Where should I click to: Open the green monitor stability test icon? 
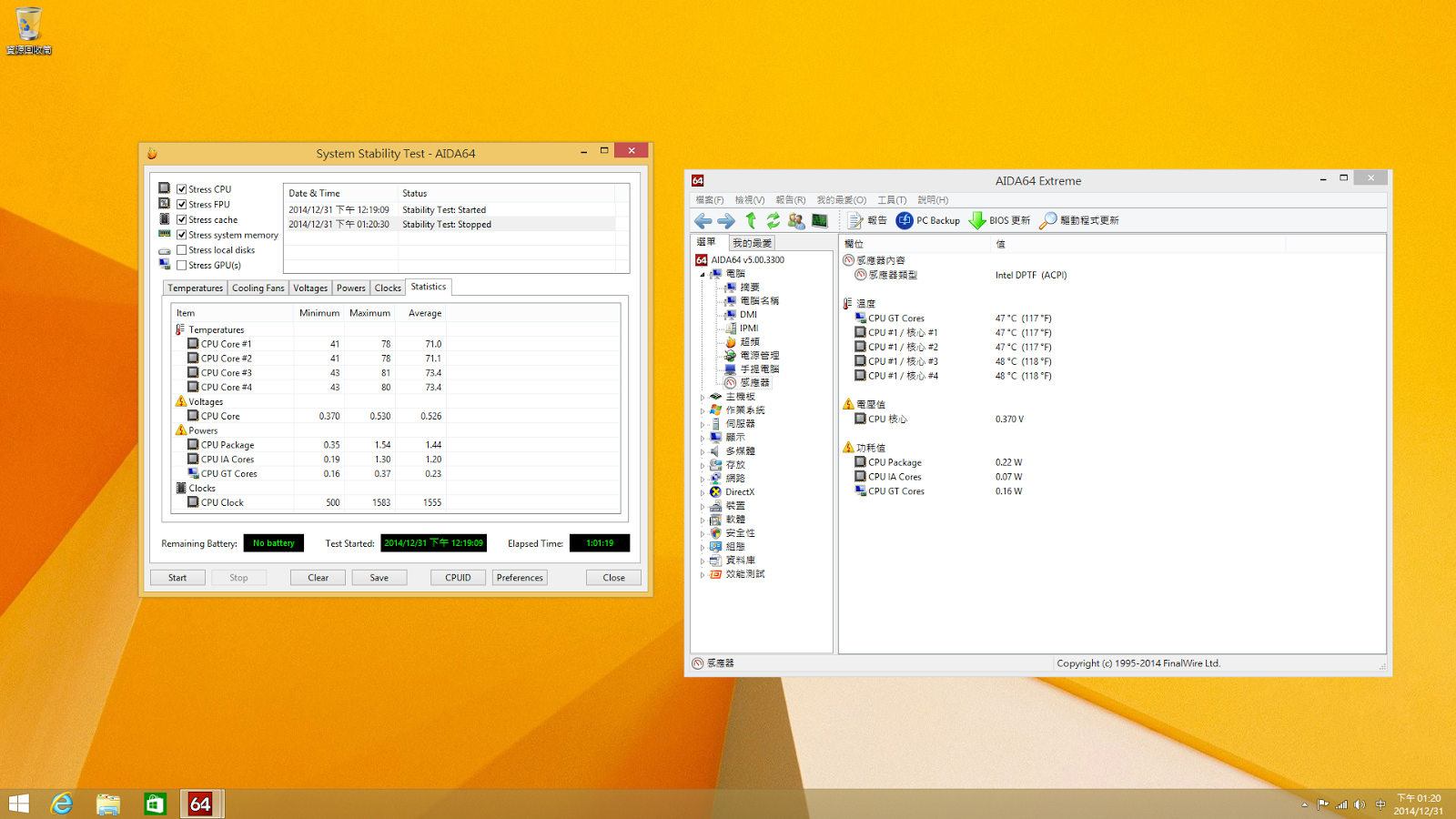click(x=820, y=220)
